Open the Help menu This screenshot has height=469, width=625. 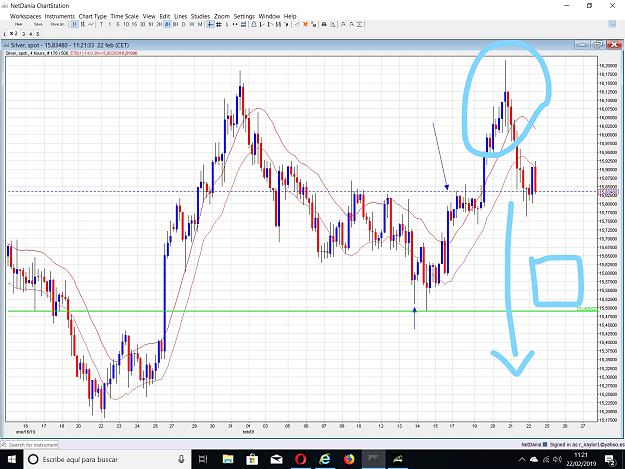(x=290, y=16)
